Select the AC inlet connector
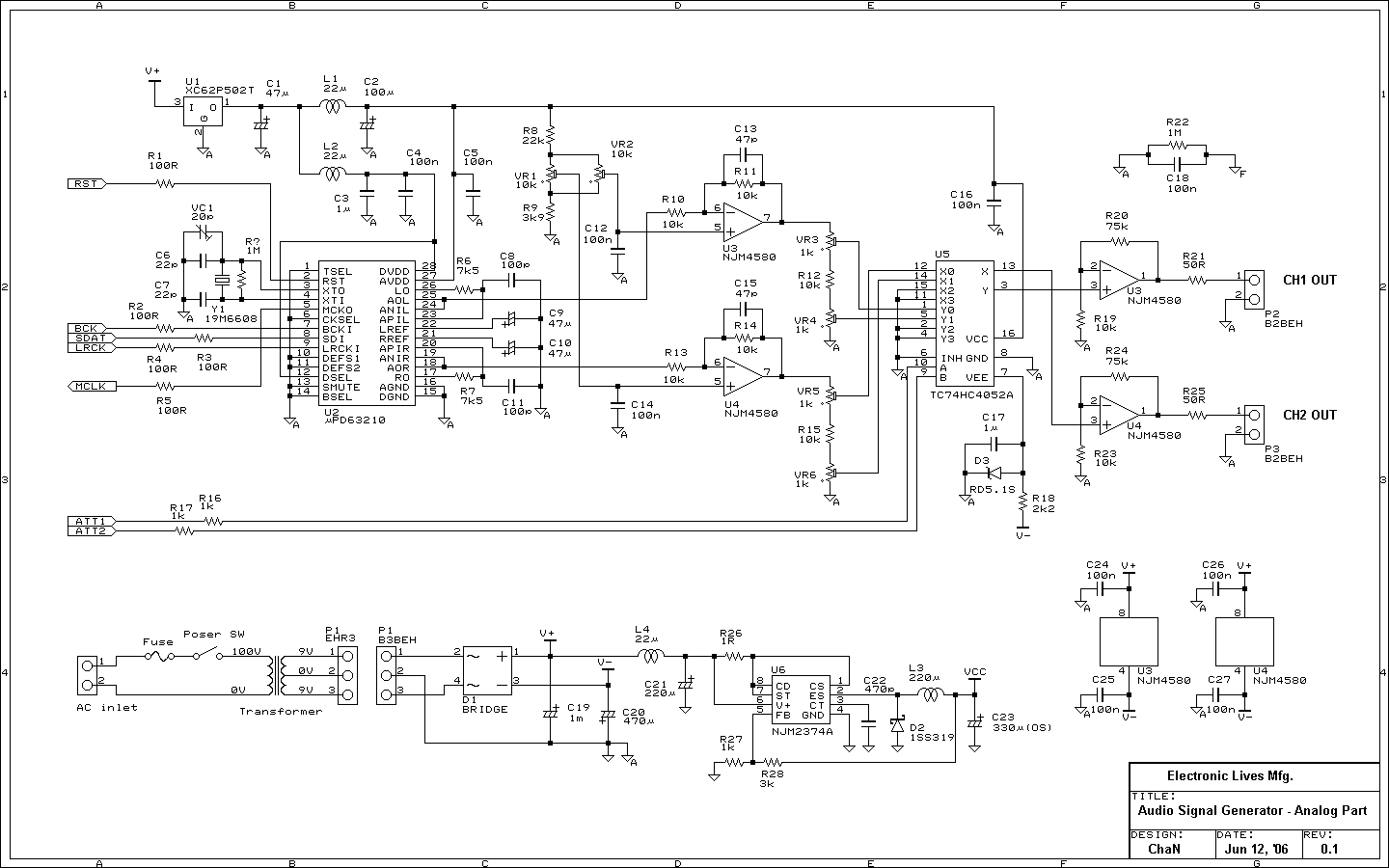This screenshot has width=1389, height=868. 88,675
